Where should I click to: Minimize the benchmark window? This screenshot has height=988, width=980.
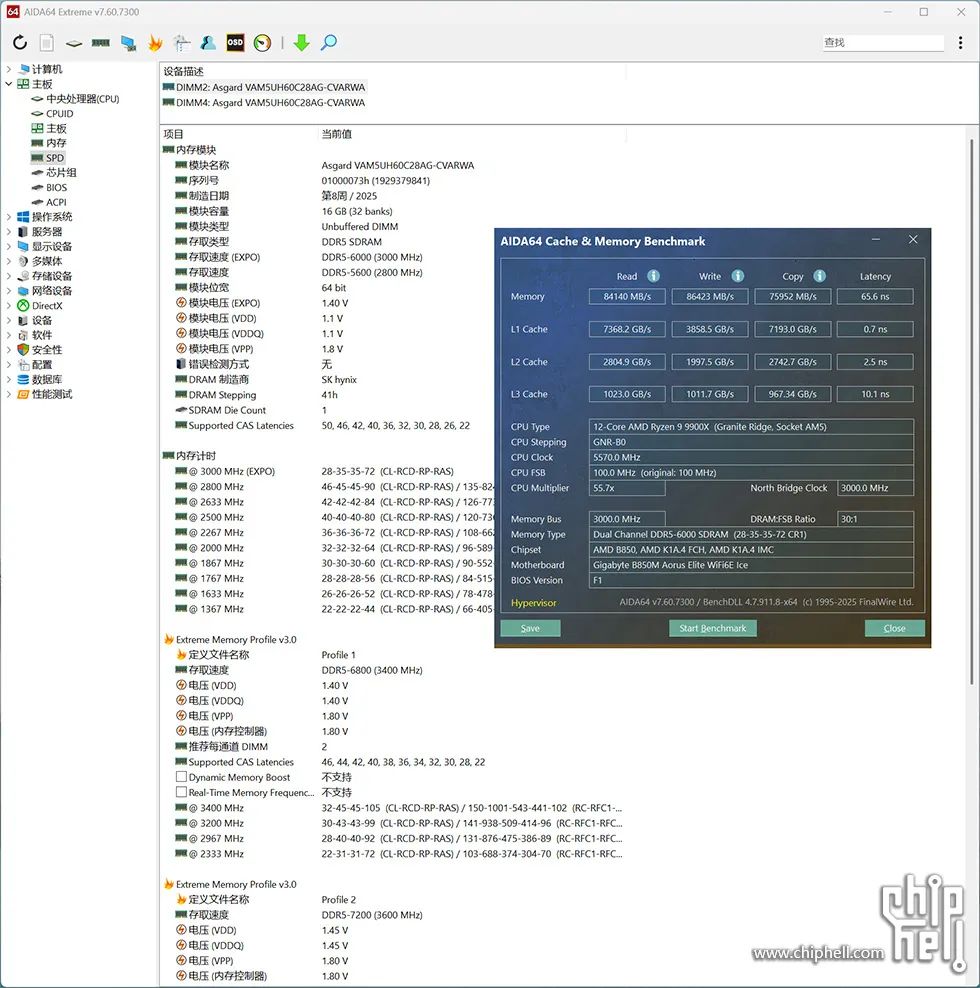pyautogui.click(x=876, y=239)
